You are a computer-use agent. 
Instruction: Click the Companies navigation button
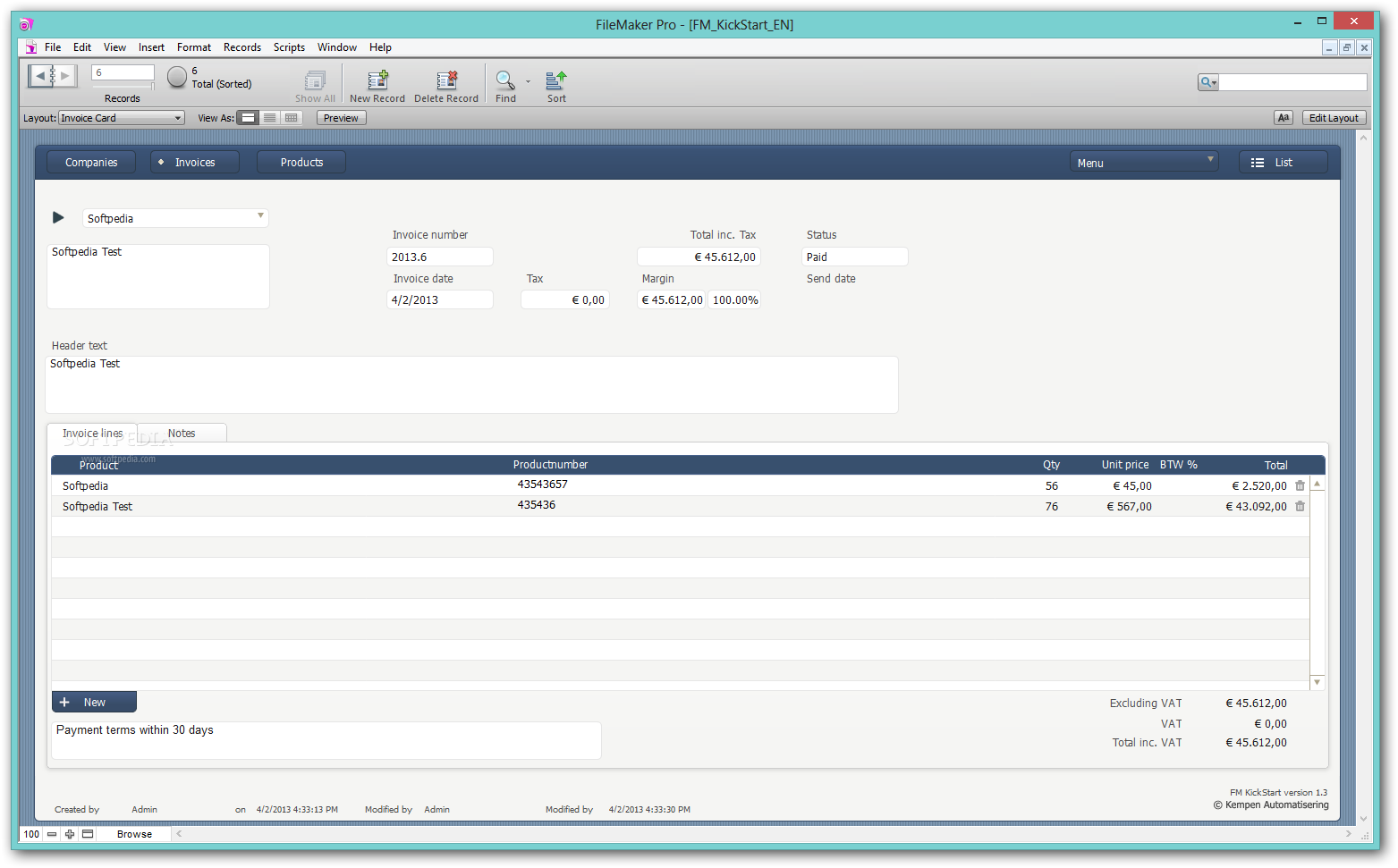[91, 162]
